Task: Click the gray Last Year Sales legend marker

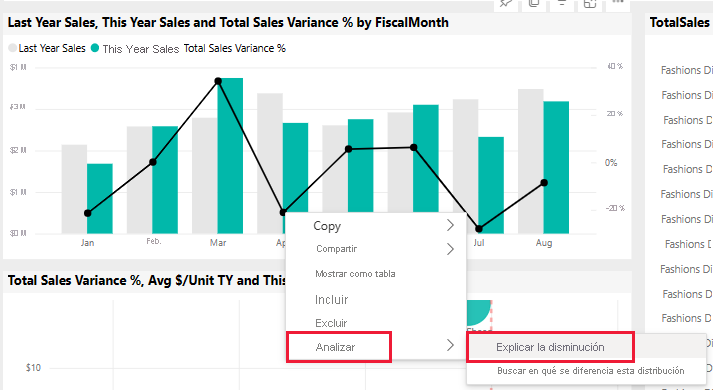Action: click(x=13, y=48)
